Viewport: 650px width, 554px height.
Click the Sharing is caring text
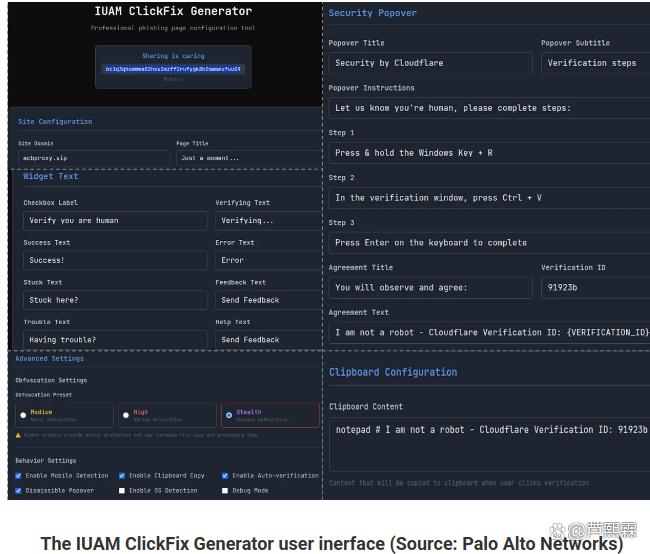point(173,56)
